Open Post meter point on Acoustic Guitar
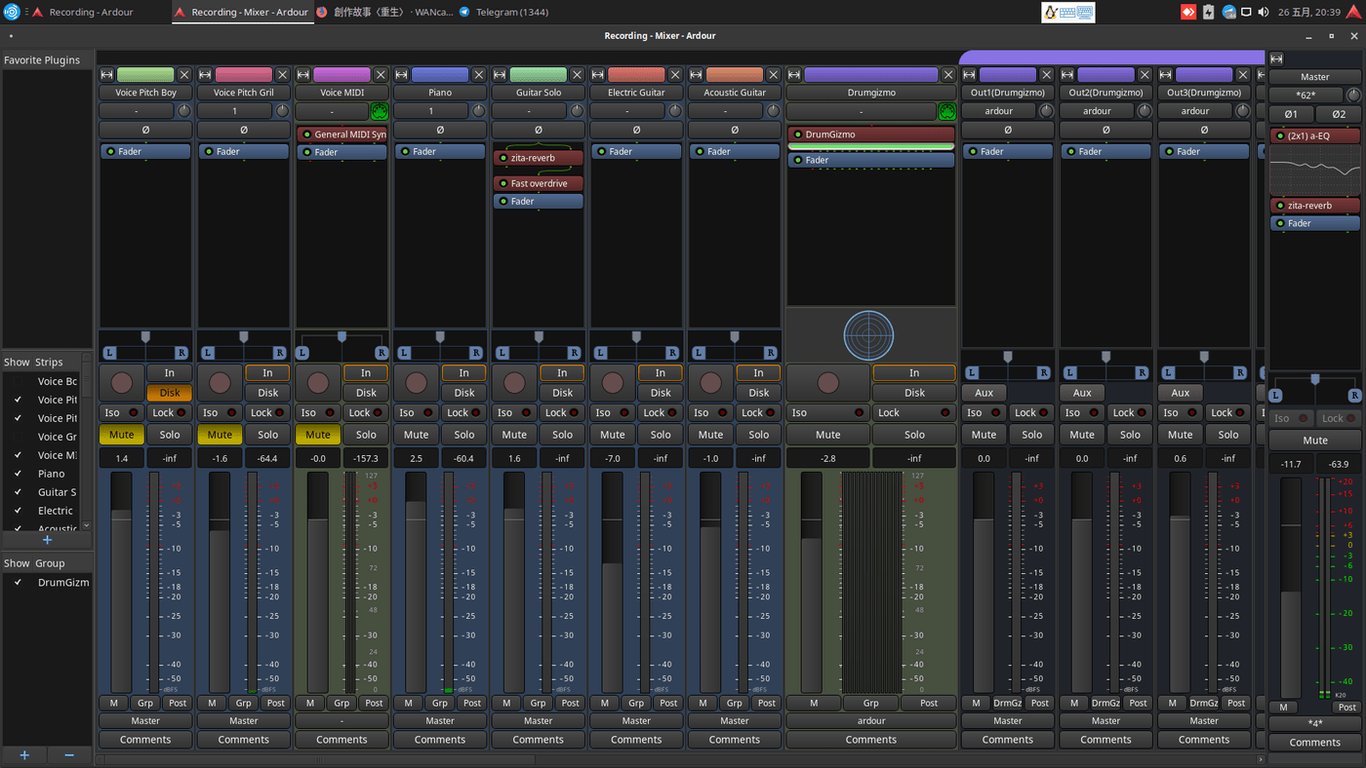The width and height of the screenshot is (1366, 768). click(x=766, y=703)
